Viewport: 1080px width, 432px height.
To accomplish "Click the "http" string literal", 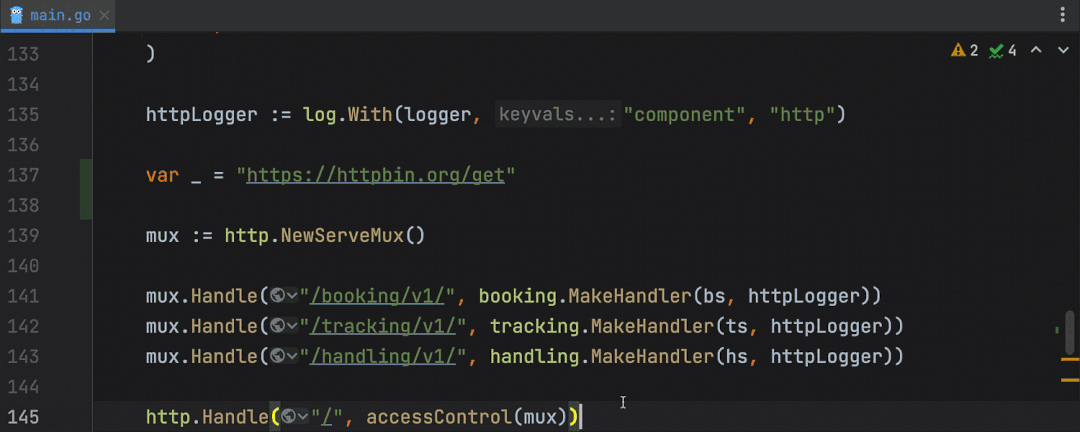I will click(x=802, y=114).
